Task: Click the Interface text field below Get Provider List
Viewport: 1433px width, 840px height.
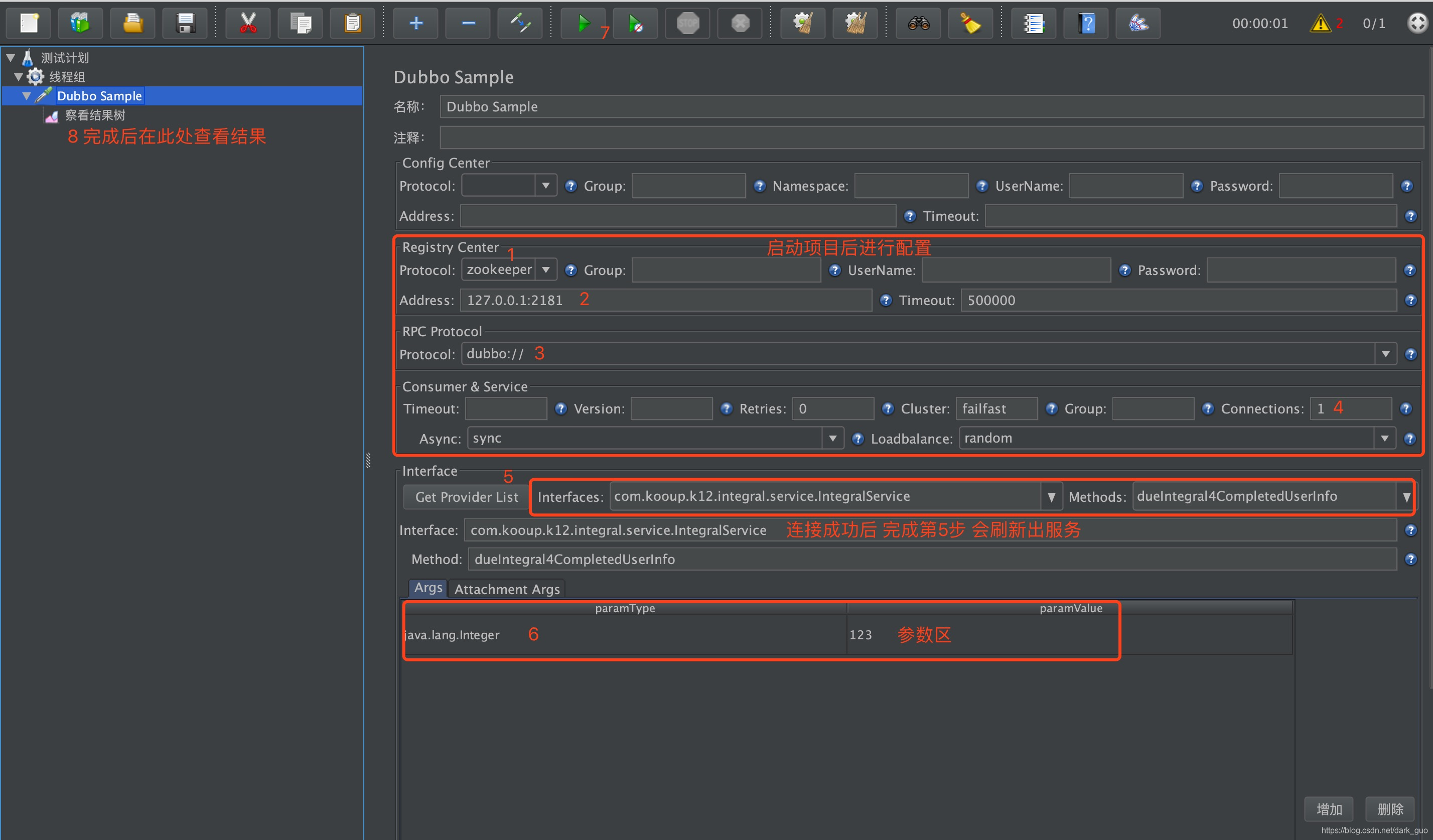Action: (930, 529)
